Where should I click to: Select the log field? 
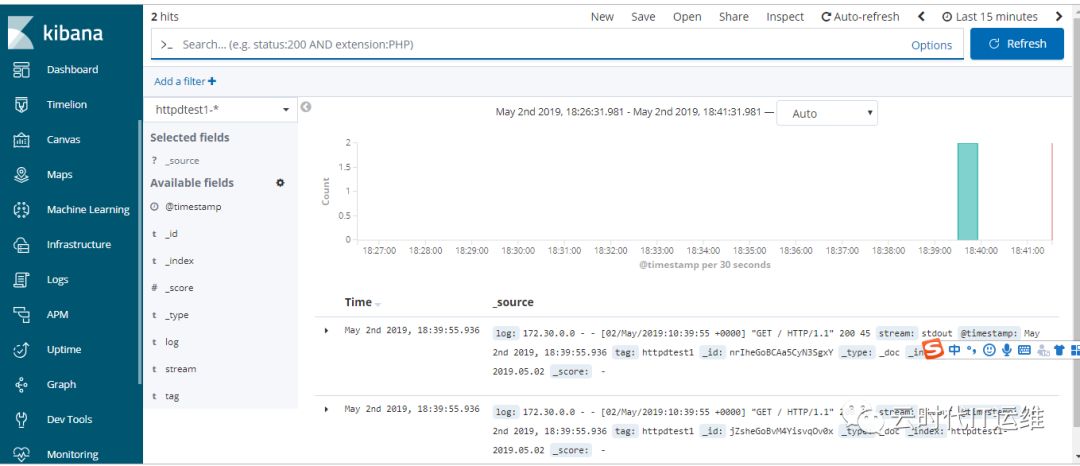click(x=172, y=342)
